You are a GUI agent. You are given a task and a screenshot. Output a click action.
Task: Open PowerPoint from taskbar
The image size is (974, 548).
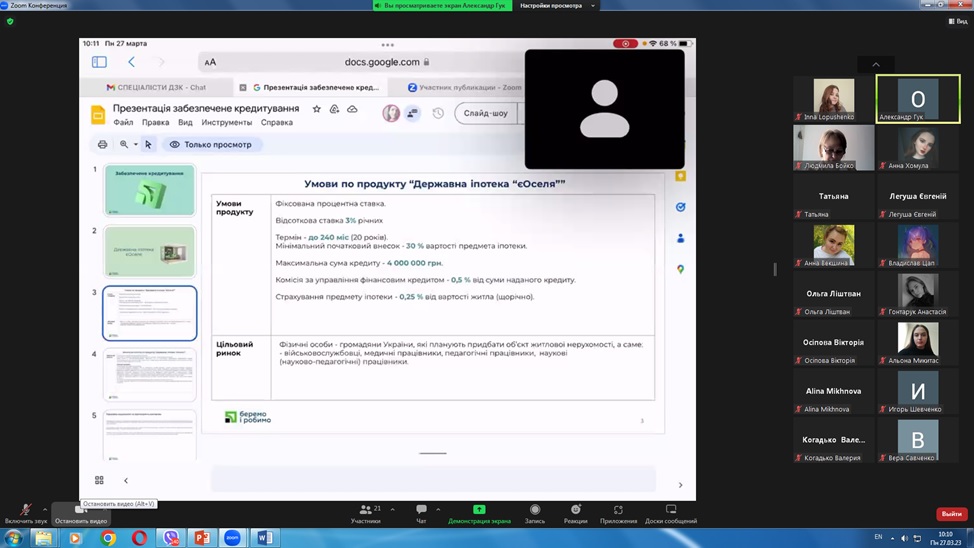pyautogui.click(x=202, y=538)
